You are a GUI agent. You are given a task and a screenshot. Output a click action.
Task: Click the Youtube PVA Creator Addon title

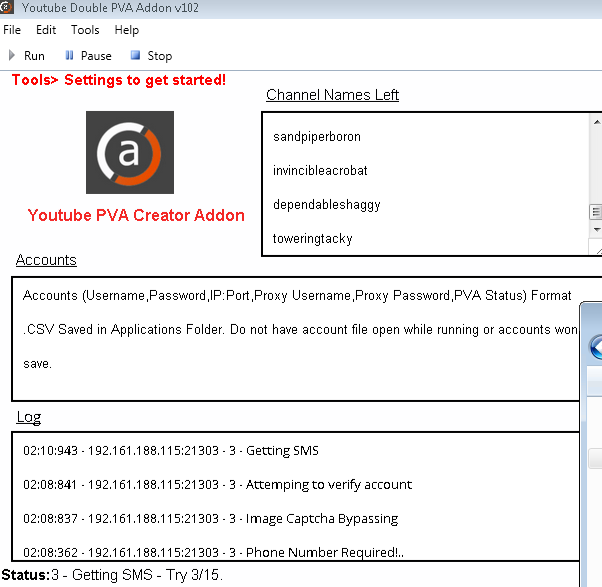point(136,215)
